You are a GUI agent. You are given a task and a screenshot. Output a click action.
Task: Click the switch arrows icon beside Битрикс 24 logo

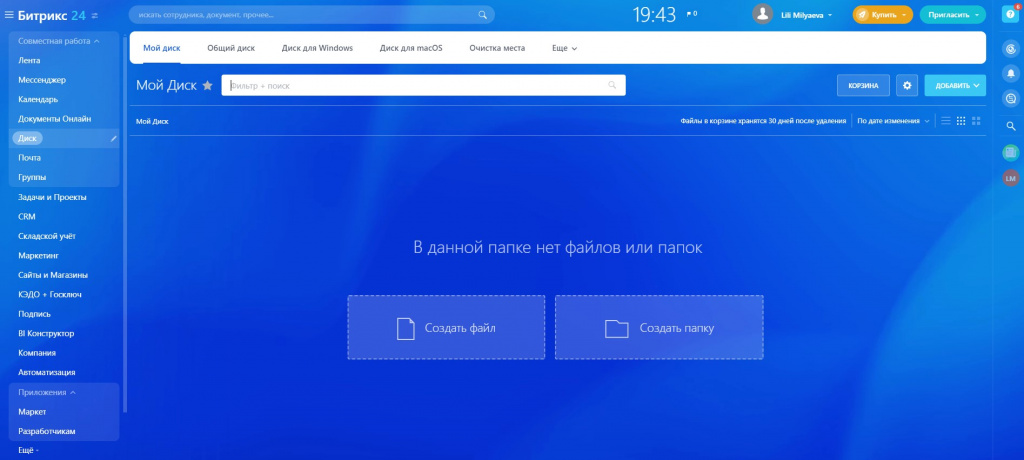95,15
